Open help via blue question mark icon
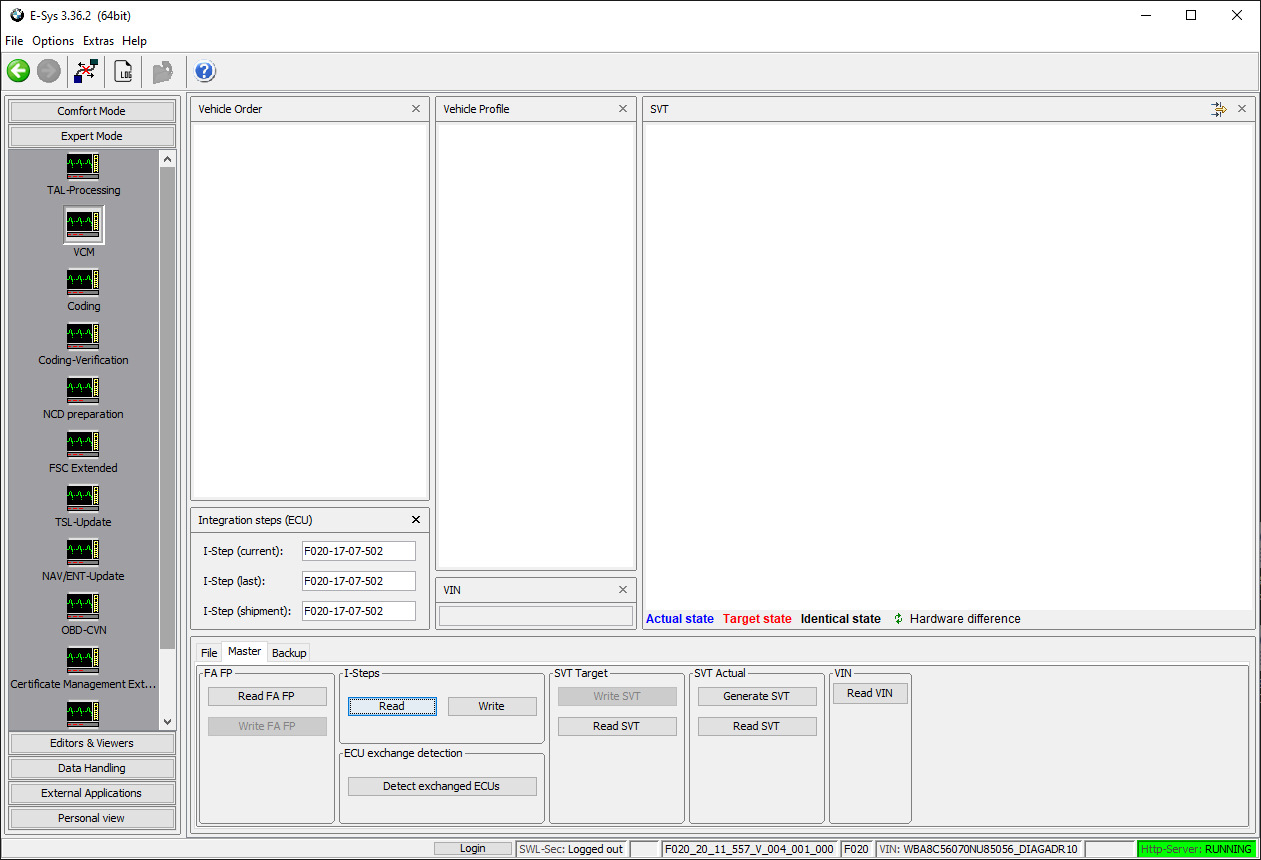Image resolution: width=1261 pixels, height=860 pixels. 205,71
